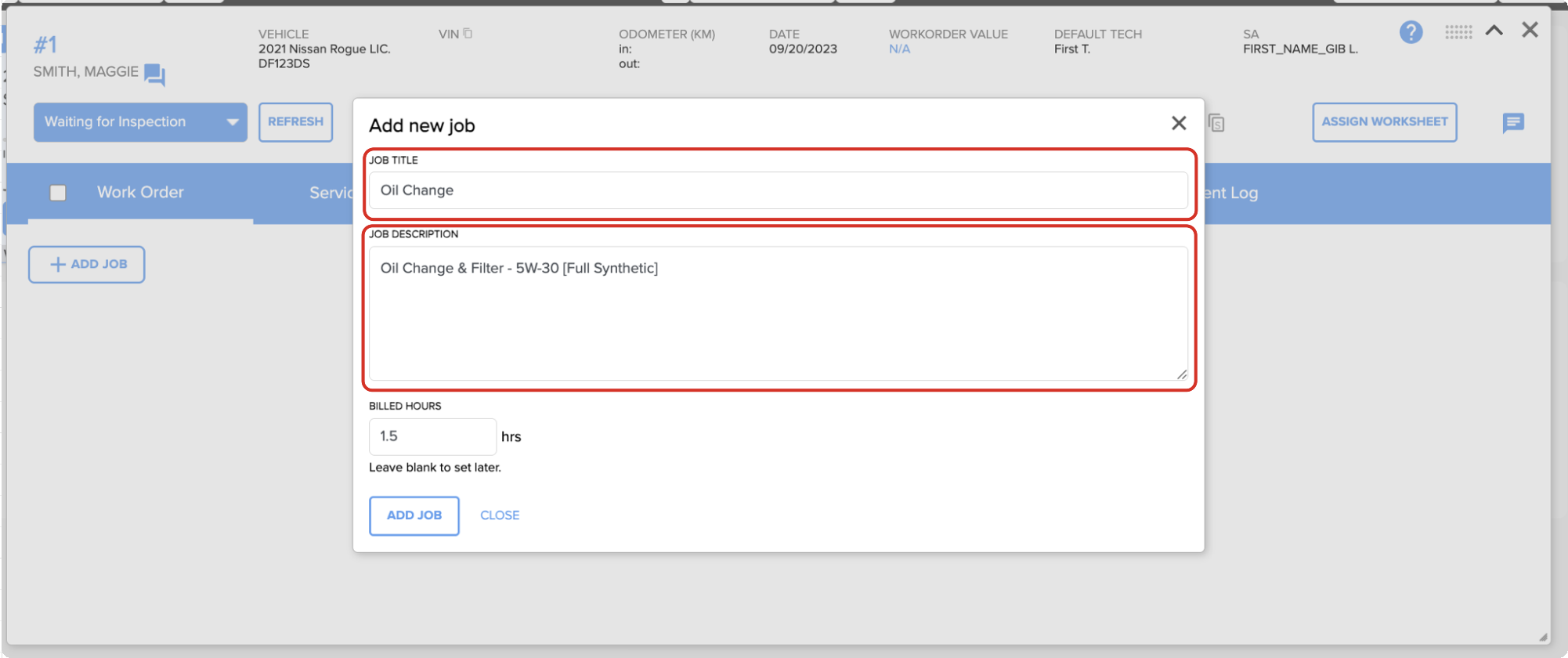Close the Add new job dialog
This screenshot has width=1568, height=658.
click(1179, 123)
